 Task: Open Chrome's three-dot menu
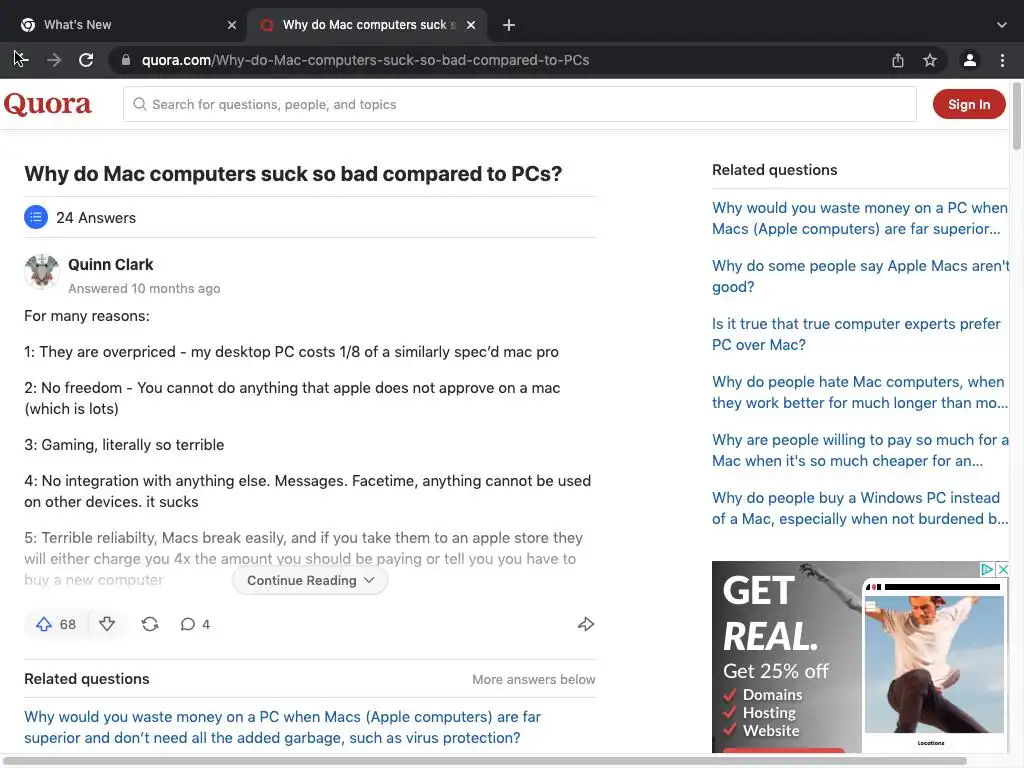(x=1002, y=60)
